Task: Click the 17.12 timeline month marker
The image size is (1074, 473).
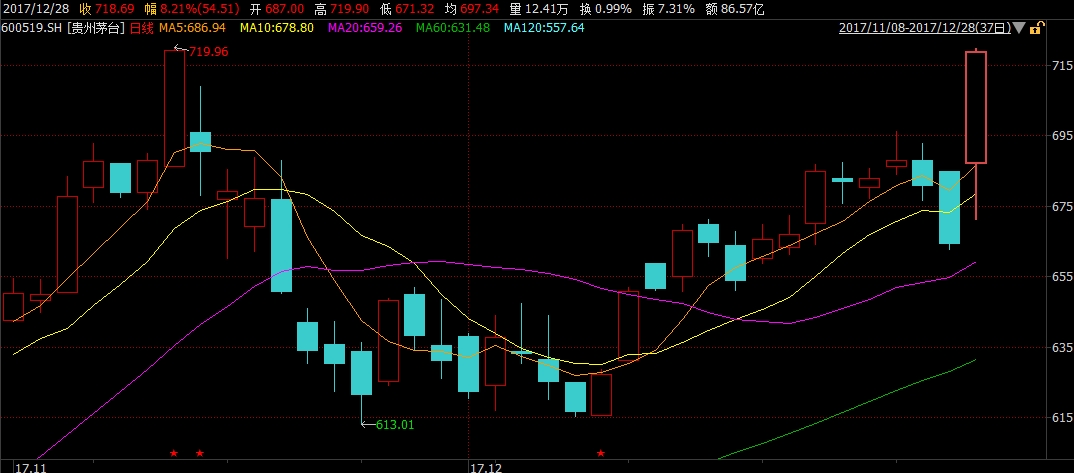Action: tap(485, 466)
